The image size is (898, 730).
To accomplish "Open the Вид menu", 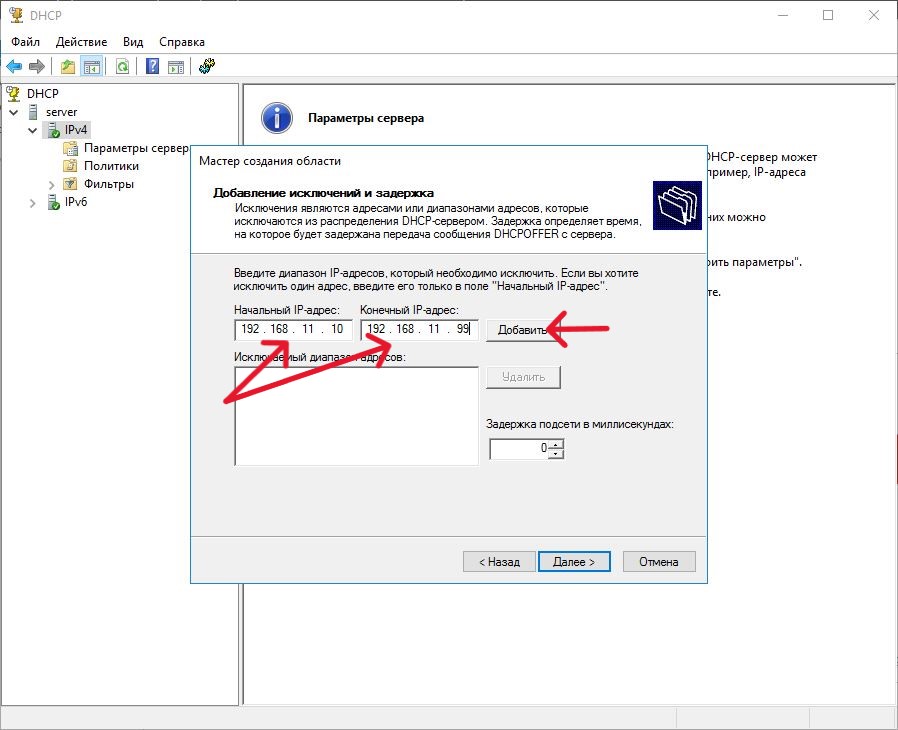I will click(x=133, y=42).
